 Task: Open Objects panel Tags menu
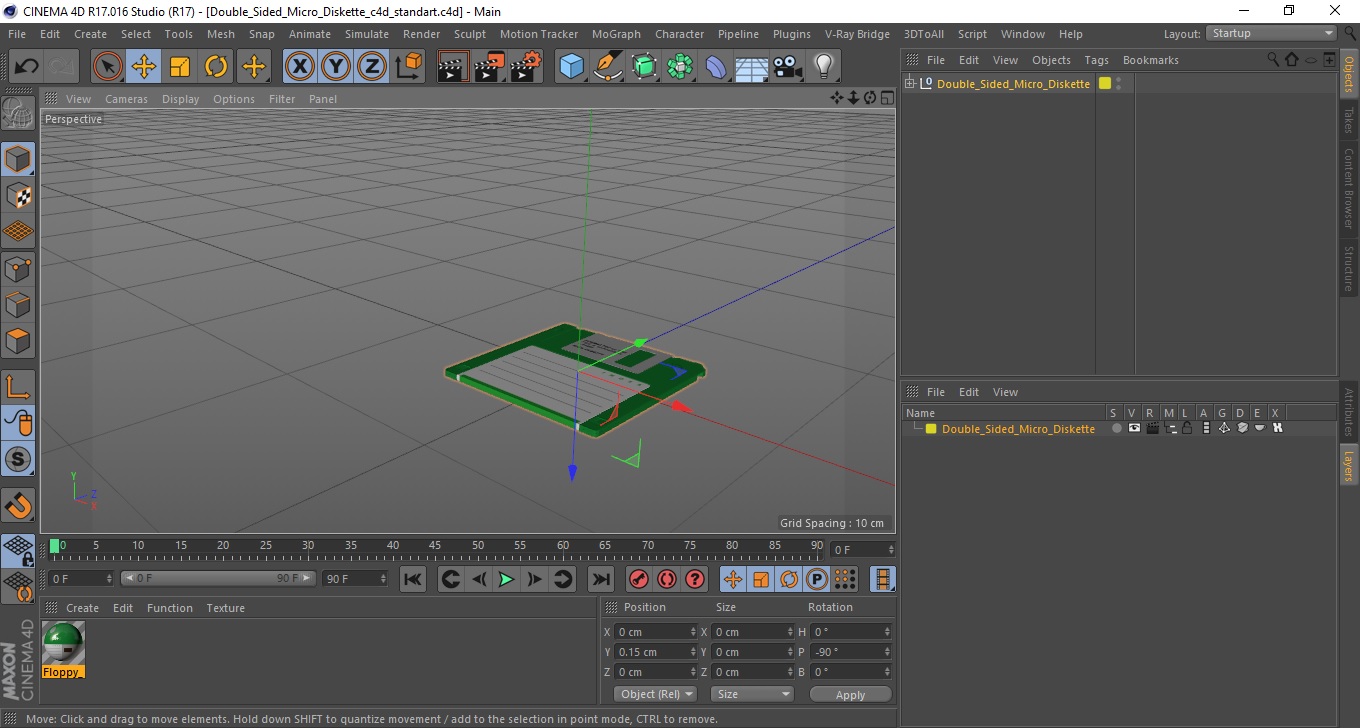click(1096, 60)
